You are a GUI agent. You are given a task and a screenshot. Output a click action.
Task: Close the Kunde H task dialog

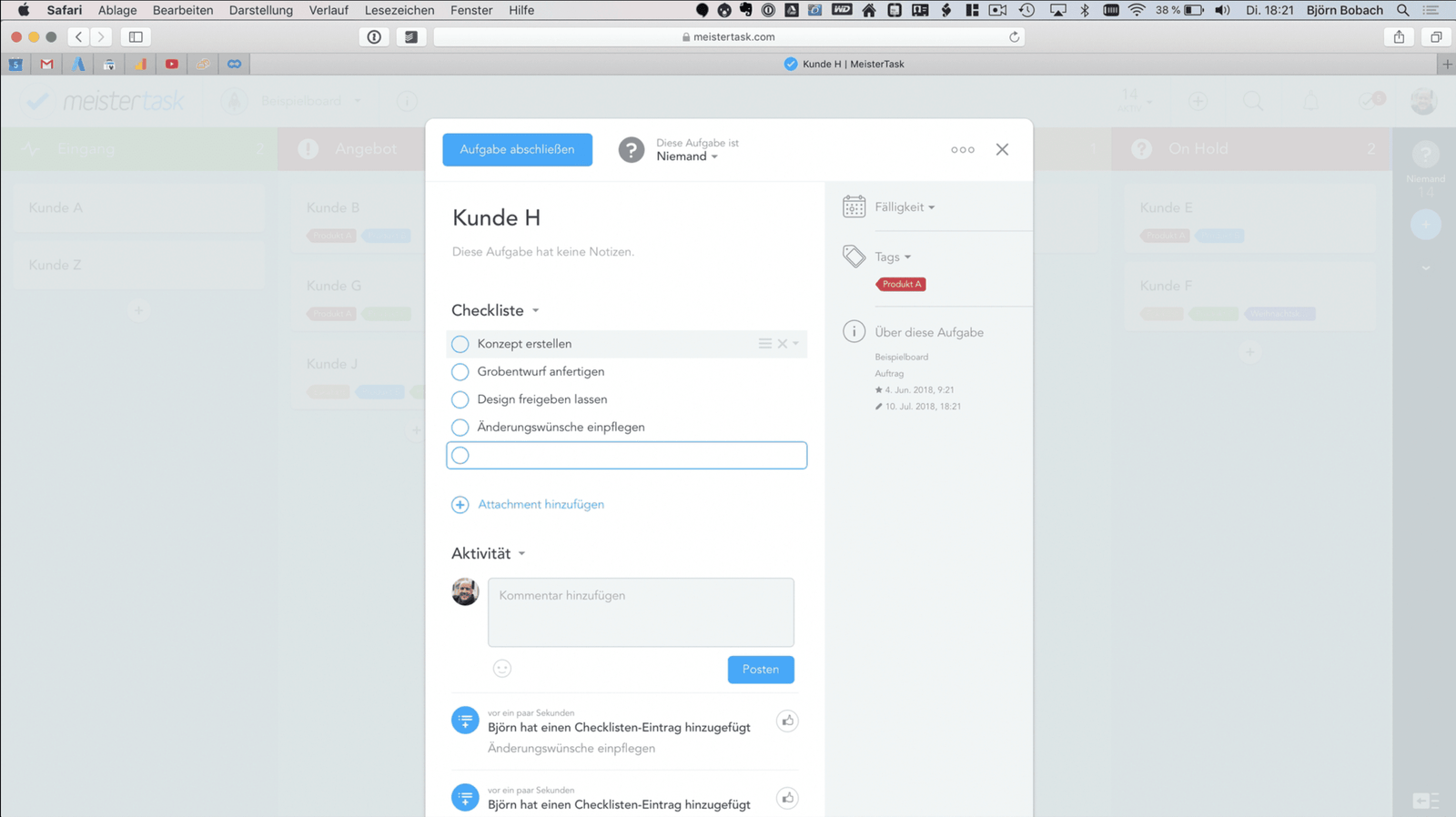click(x=1002, y=149)
